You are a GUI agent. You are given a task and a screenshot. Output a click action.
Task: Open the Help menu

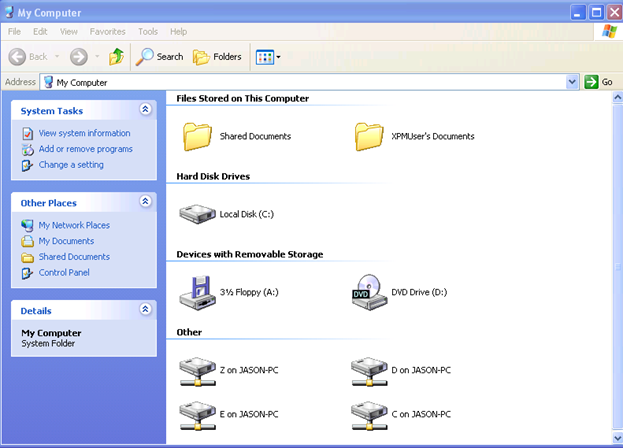(x=178, y=31)
